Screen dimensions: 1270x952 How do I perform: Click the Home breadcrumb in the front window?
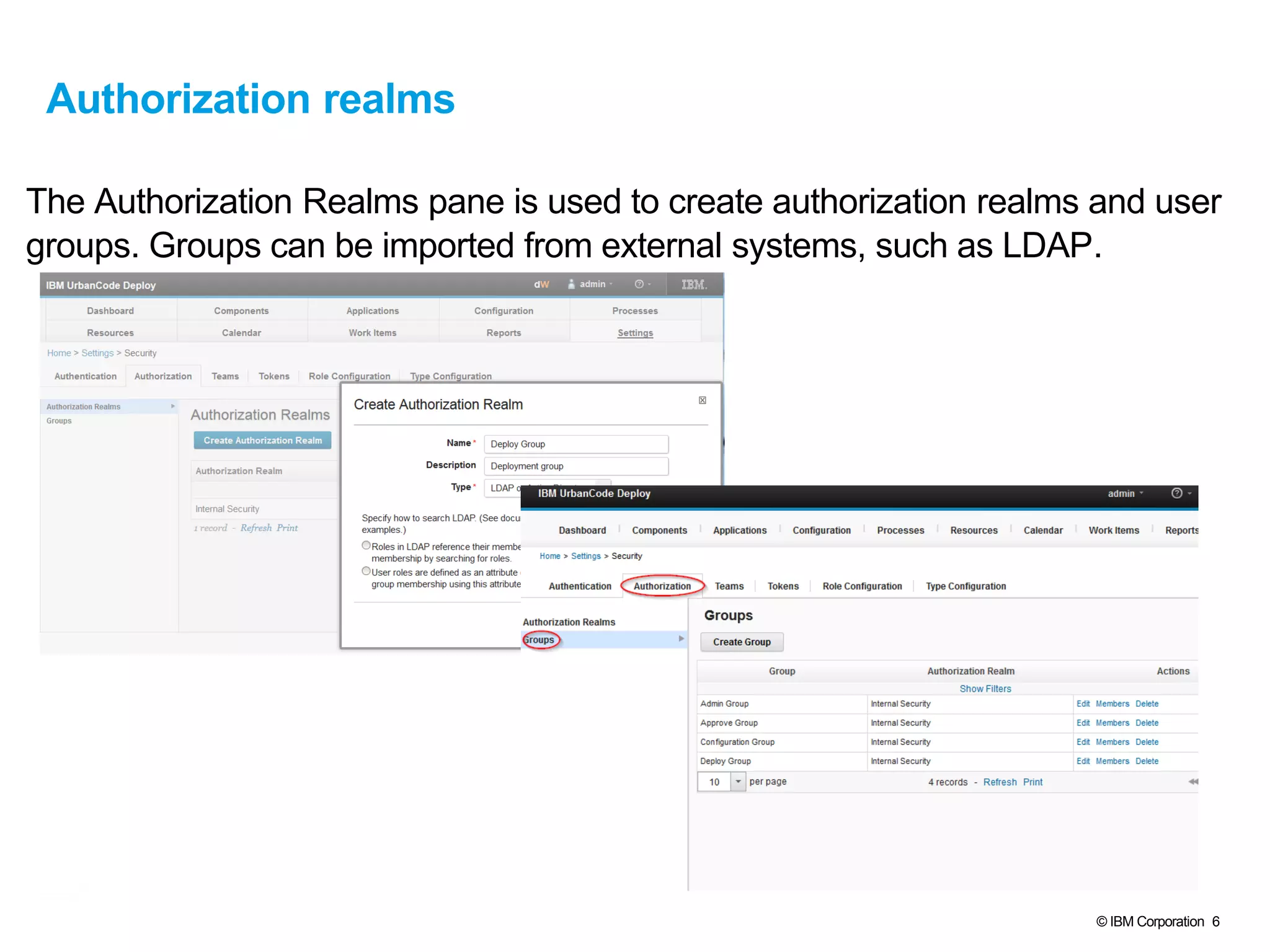coord(549,556)
